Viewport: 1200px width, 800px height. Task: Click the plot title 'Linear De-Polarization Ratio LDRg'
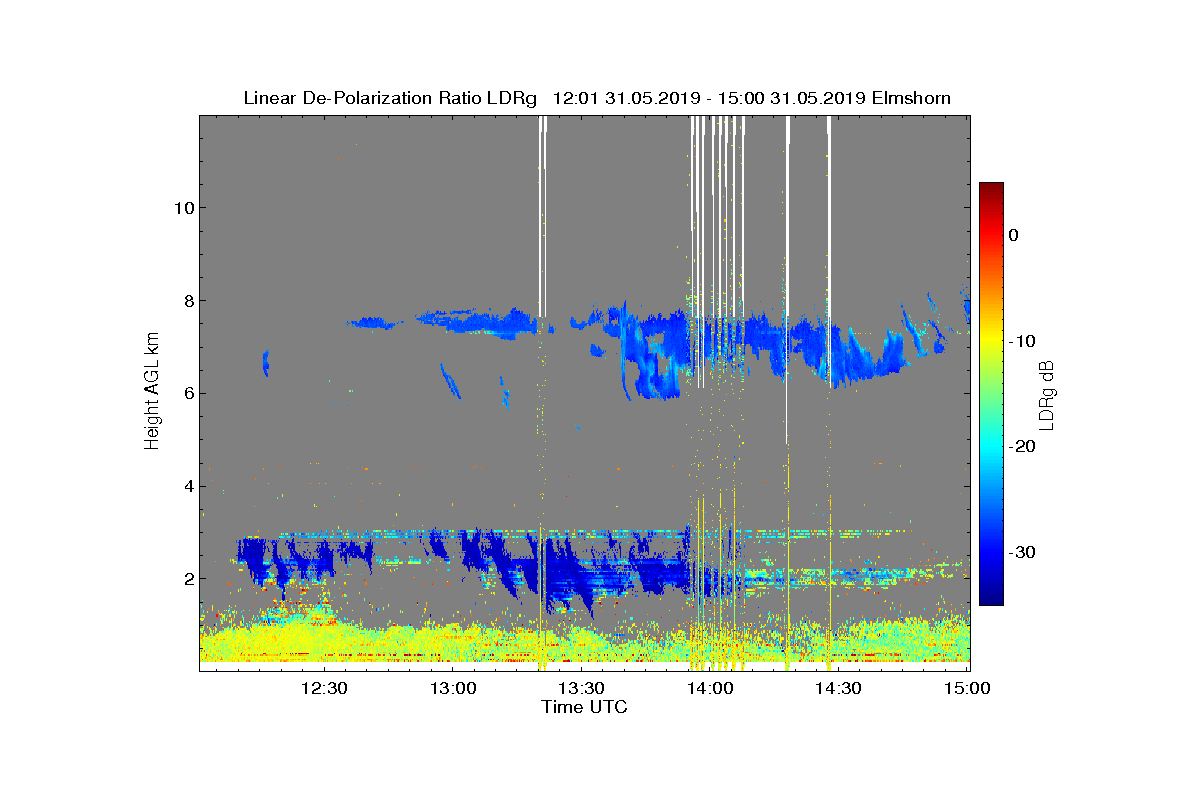pos(390,98)
